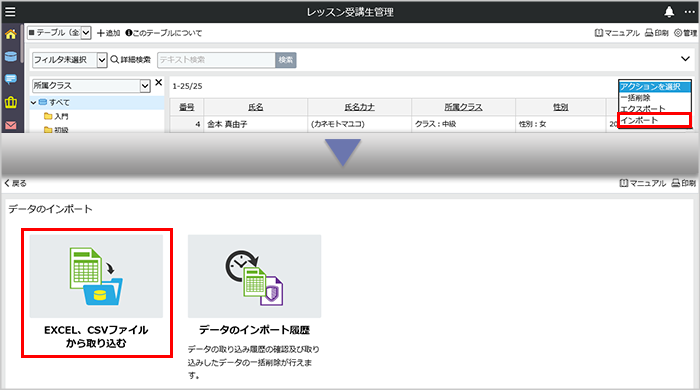This screenshot has height=390, width=700.
Task: Sort by 番号 column header
Action: 187,107
